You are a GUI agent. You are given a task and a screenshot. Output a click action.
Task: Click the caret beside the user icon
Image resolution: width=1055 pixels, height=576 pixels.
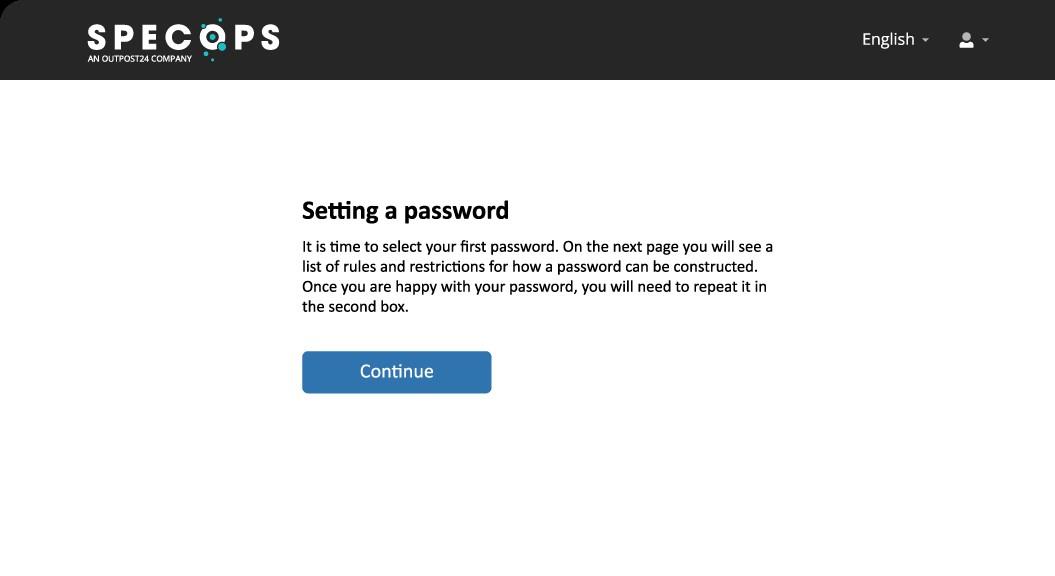[x=985, y=40]
